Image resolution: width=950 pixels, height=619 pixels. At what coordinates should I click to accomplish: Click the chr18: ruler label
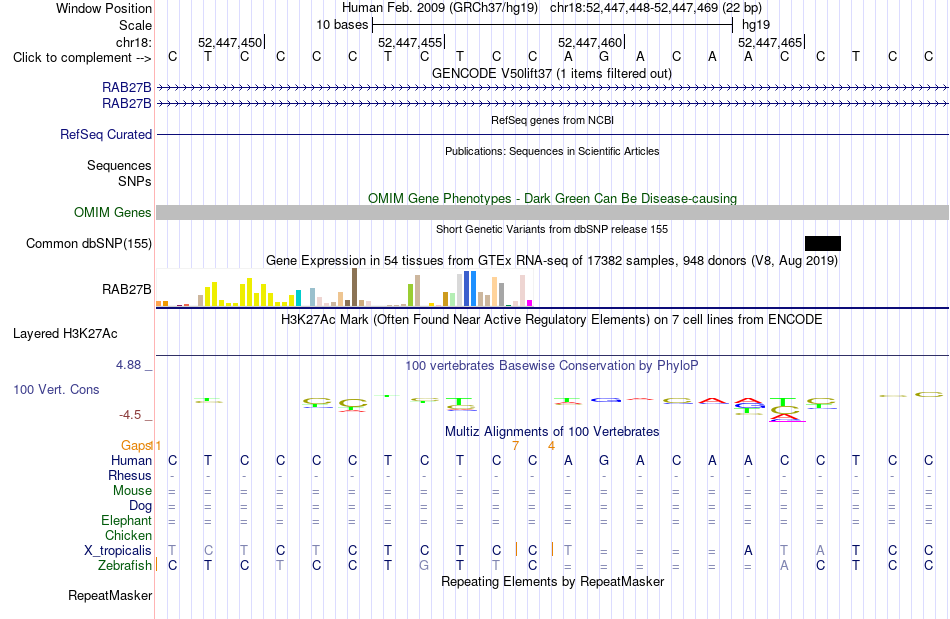coord(133,42)
